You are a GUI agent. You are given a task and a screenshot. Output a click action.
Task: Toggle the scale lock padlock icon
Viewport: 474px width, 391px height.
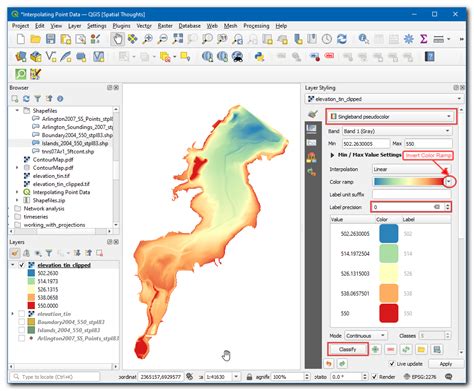point(249,377)
